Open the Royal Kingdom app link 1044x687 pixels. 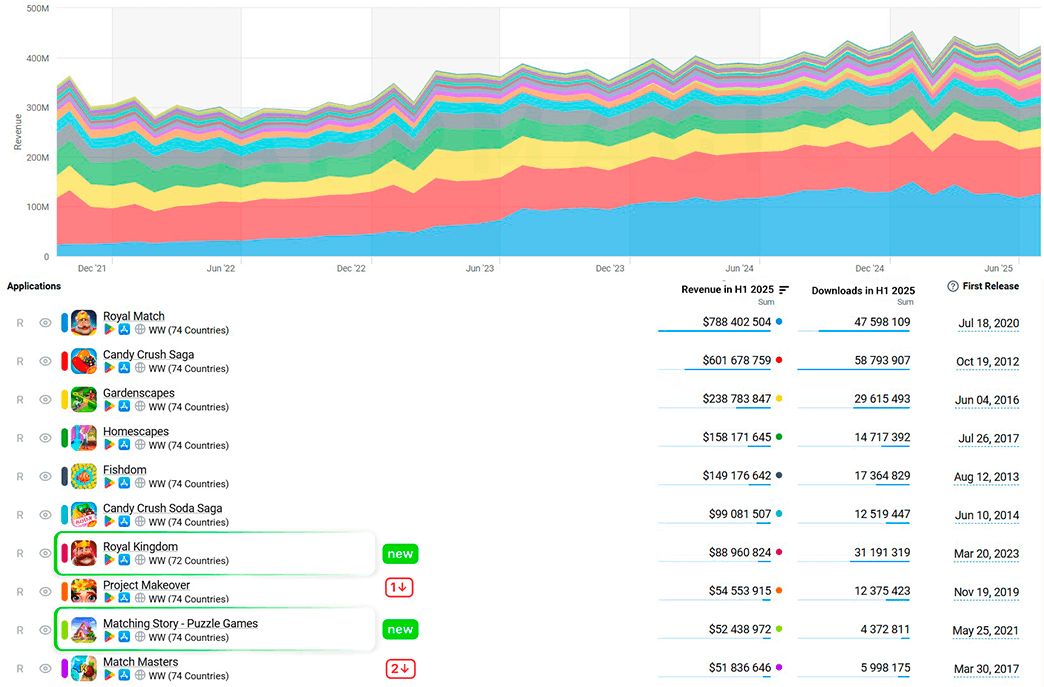pyautogui.click(x=140, y=547)
